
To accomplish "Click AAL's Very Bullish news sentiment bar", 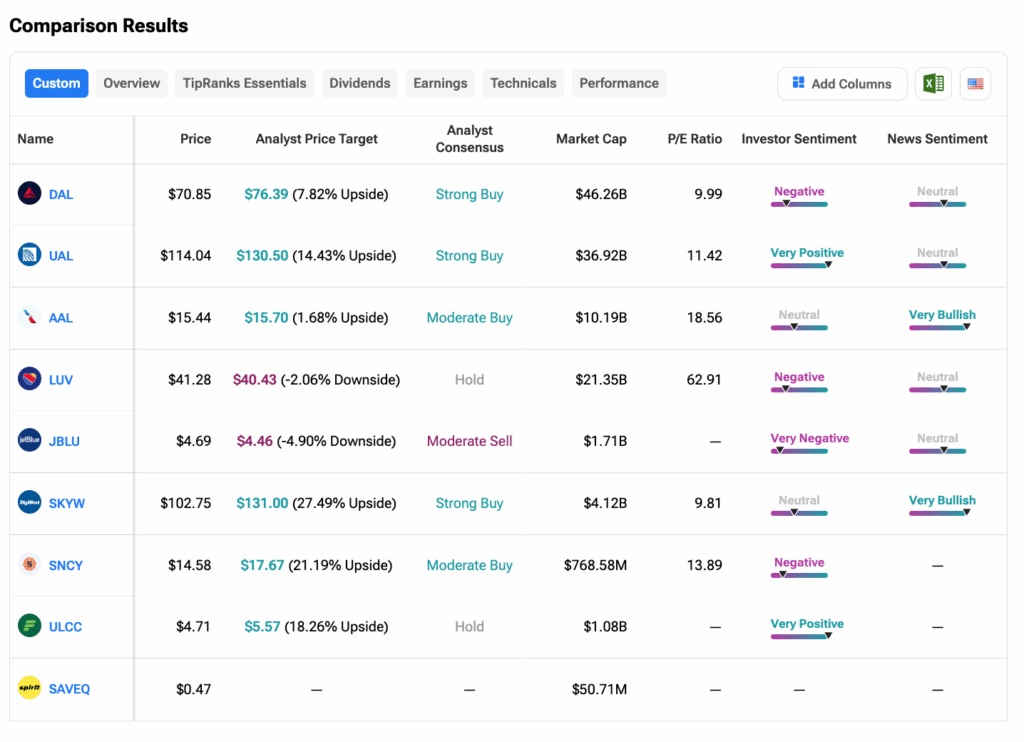I will click(x=938, y=326).
